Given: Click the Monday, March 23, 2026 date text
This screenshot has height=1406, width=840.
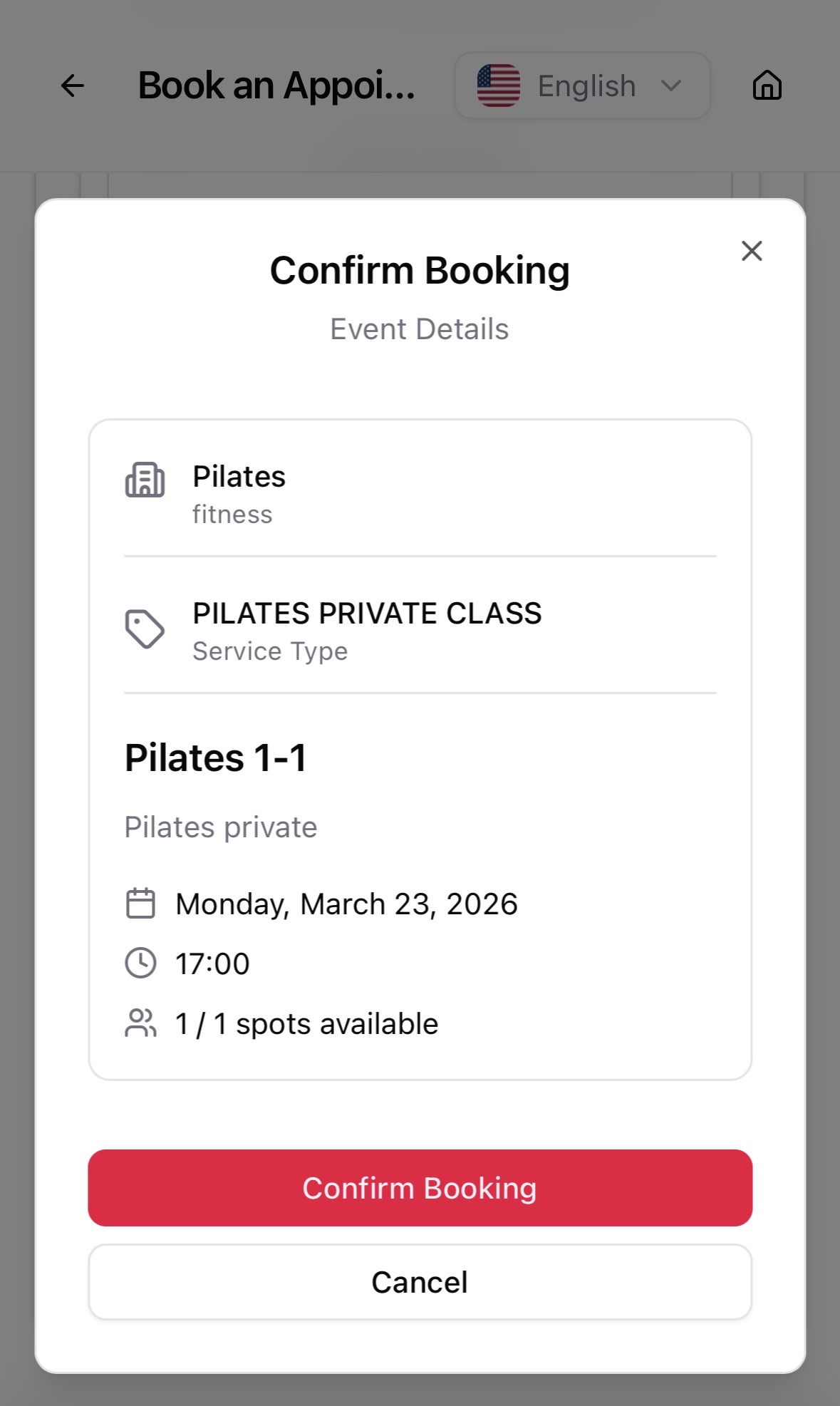Looking at the screenshot, I should pos(346,904).
